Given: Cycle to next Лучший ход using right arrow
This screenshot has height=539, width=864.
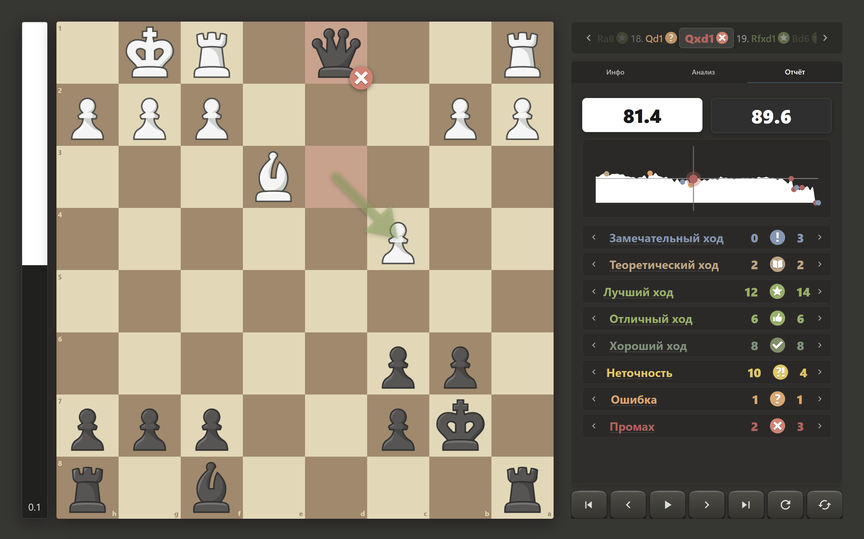Looking at the screenshot, I should tap(819, 292).
